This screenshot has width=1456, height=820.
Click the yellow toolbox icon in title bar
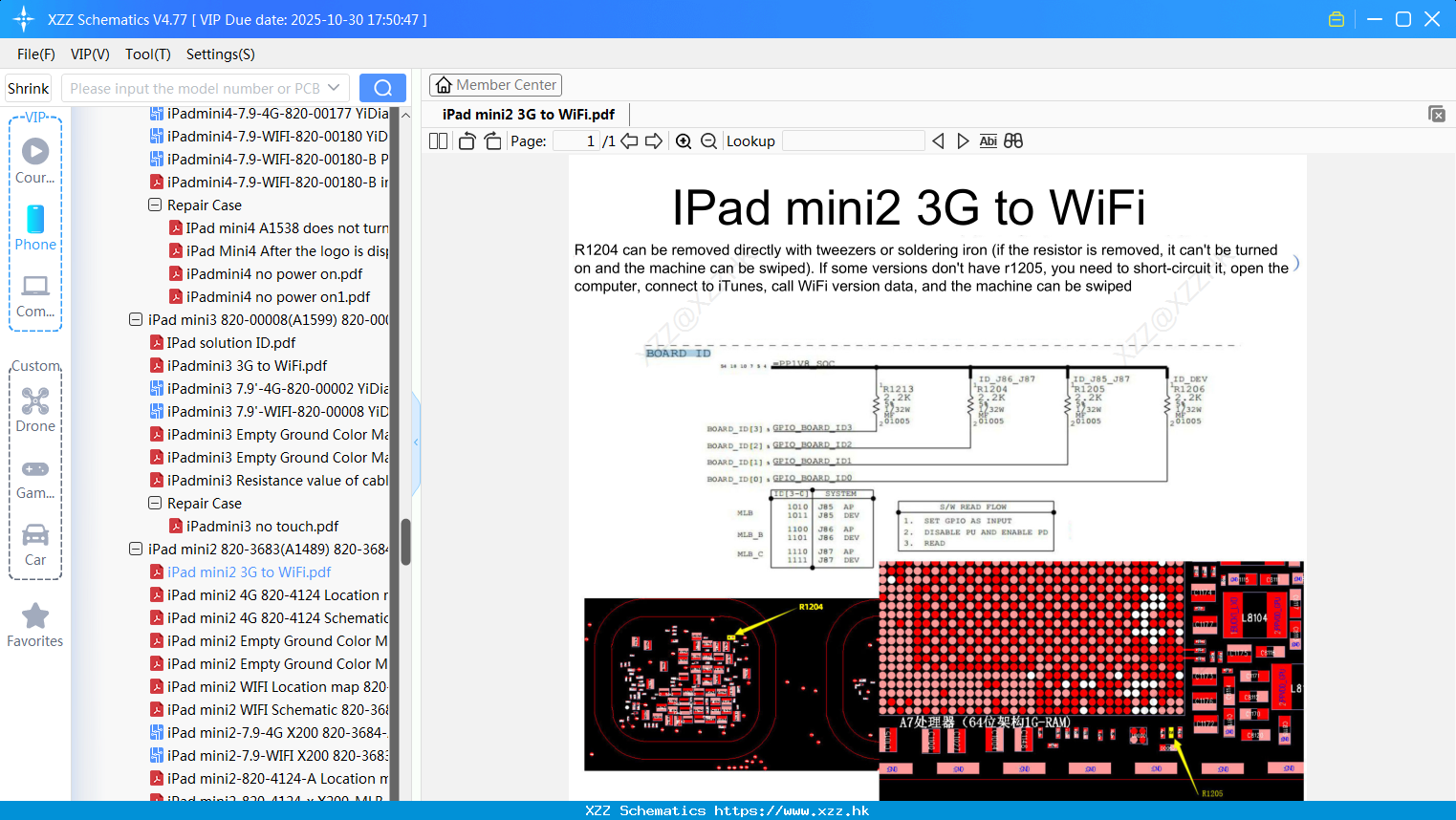pyautogui.click(x=1336, y=19)
